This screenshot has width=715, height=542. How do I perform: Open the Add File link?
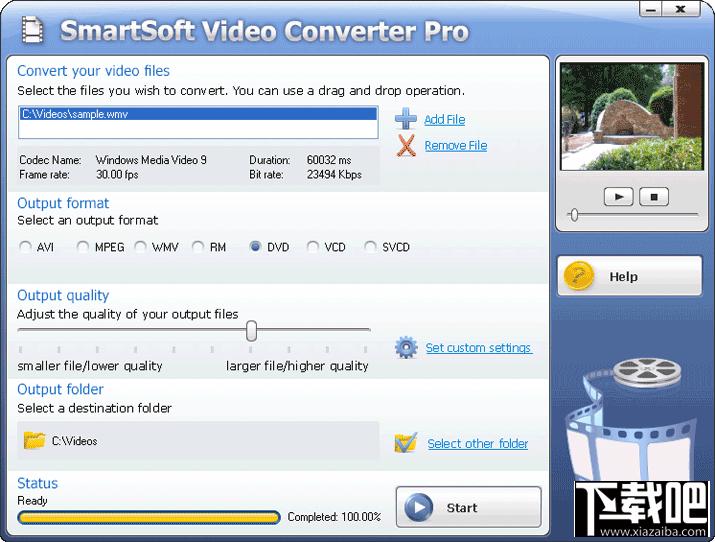point(445,119)
